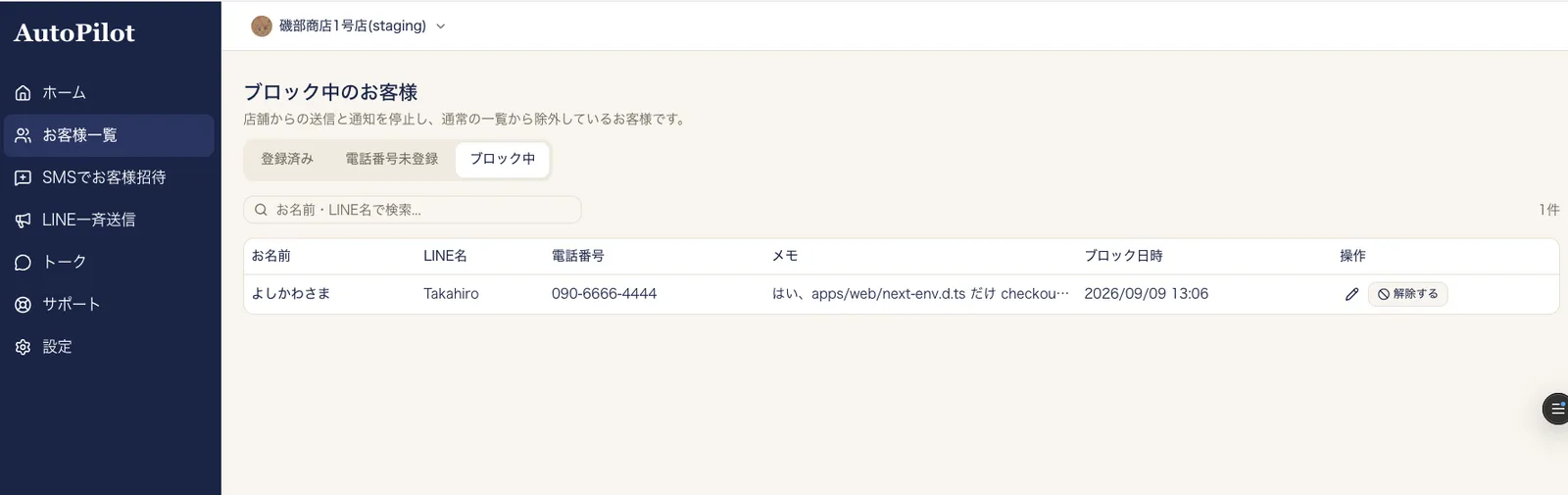Open 設定 in the sidebar
Viewport: 1568px width, 495px height.
click(109, 346)
